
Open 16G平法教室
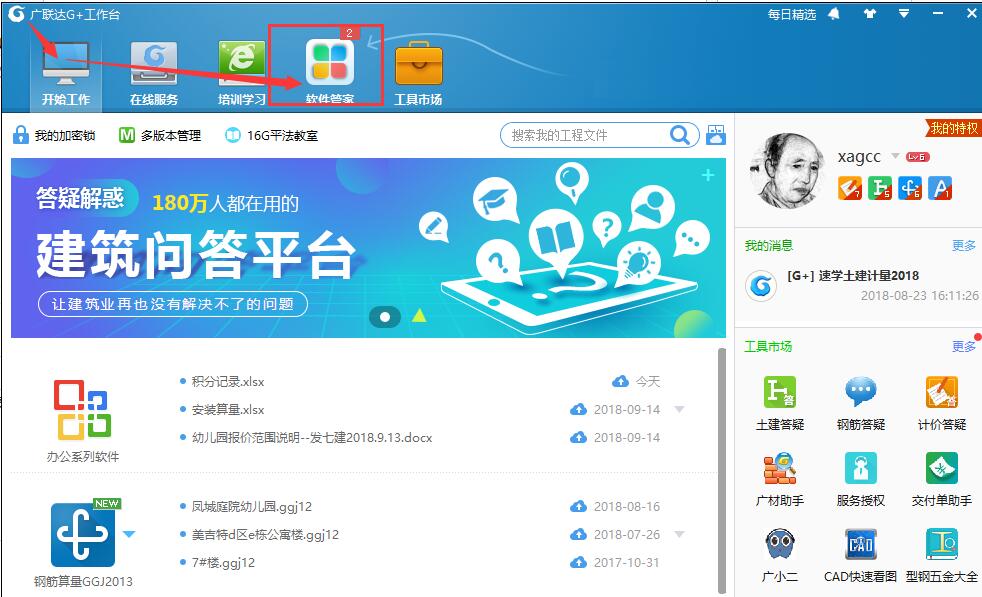tap(271, 135)
